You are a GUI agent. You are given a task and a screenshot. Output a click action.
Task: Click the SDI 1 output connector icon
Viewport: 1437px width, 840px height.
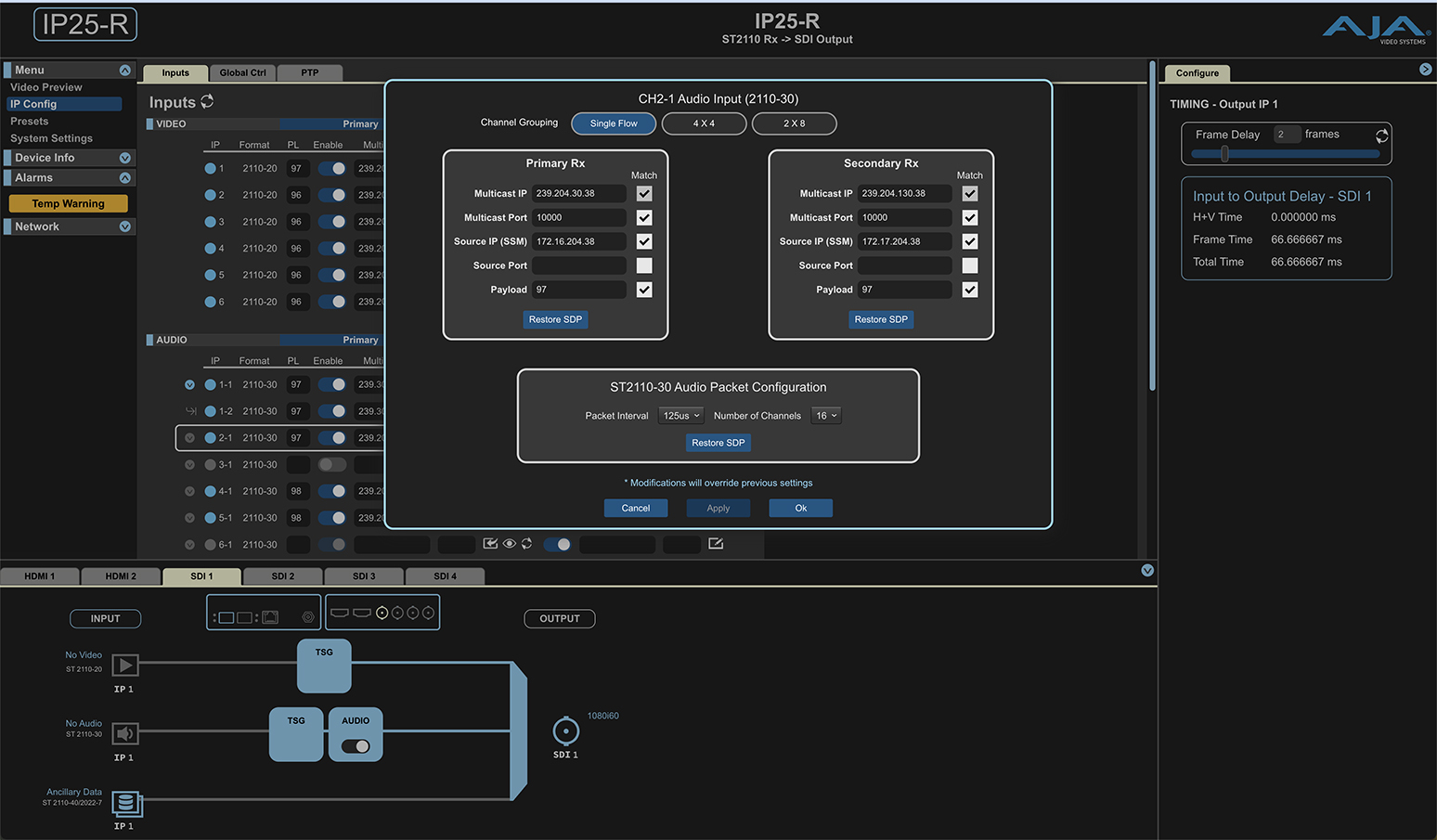pos(565,731)
